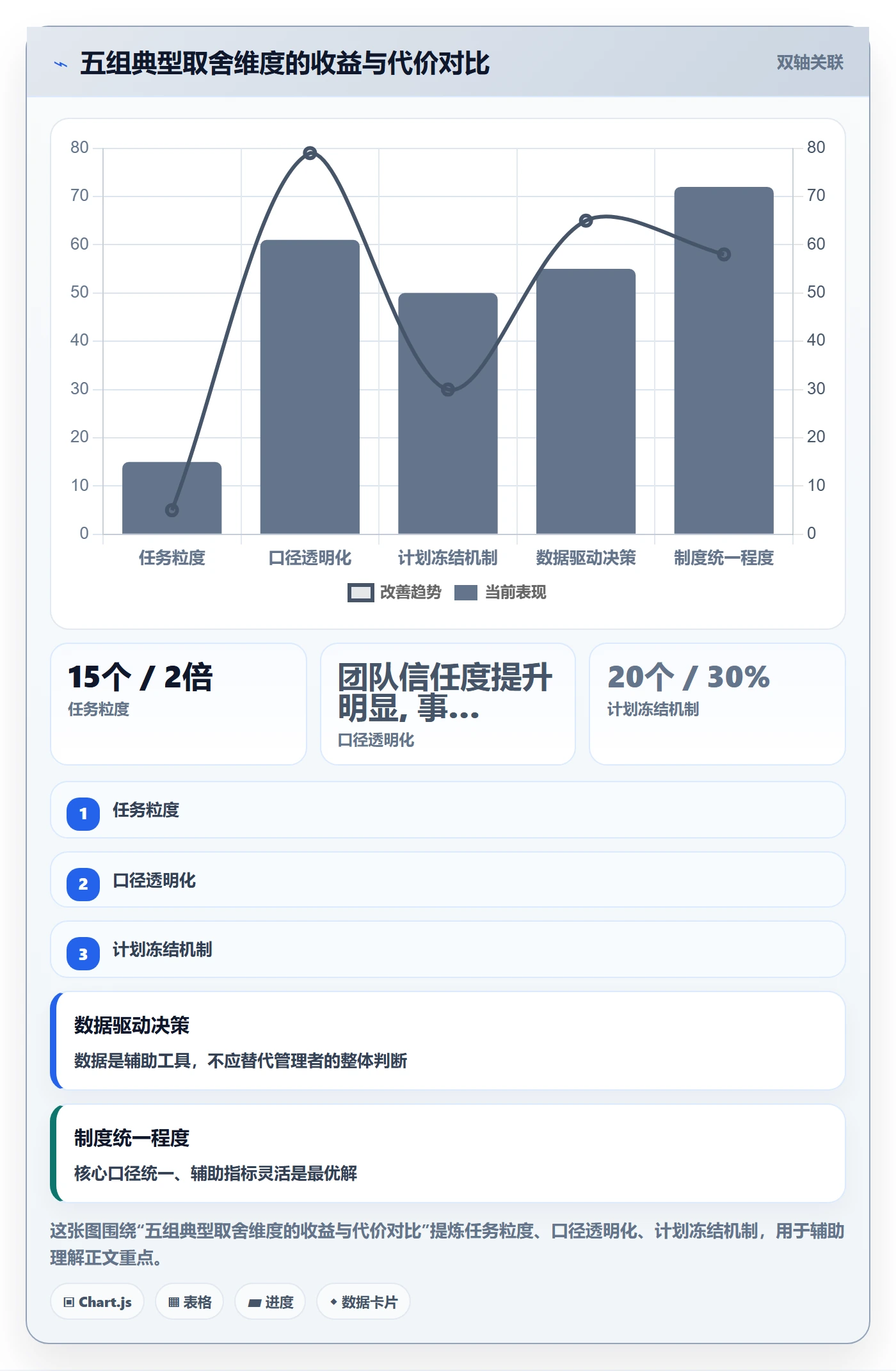Click the number 2 badge for 口径透明化
Screen dimensions: 896x1371
pos(83,884)
